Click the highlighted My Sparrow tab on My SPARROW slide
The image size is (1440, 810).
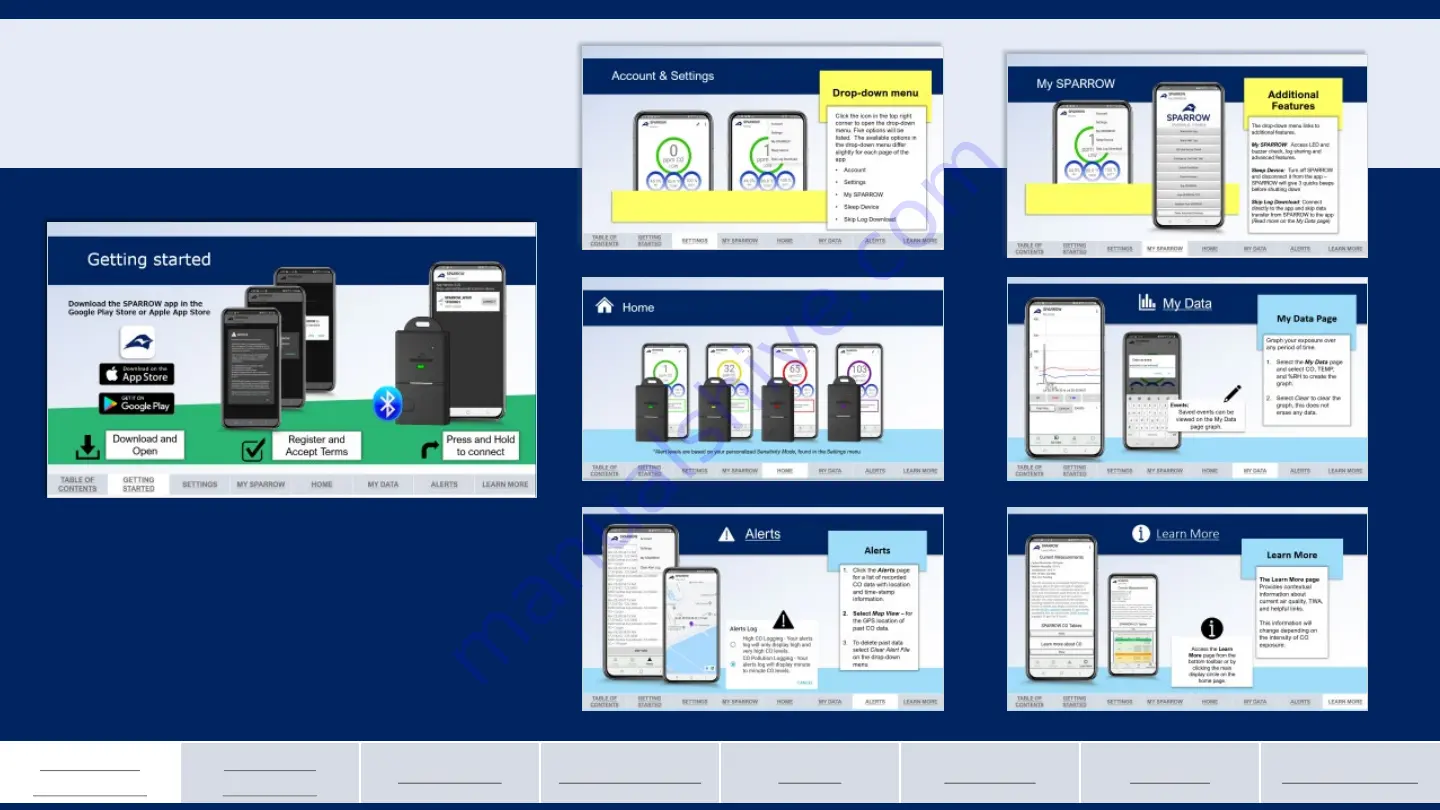click(1164, 249)
